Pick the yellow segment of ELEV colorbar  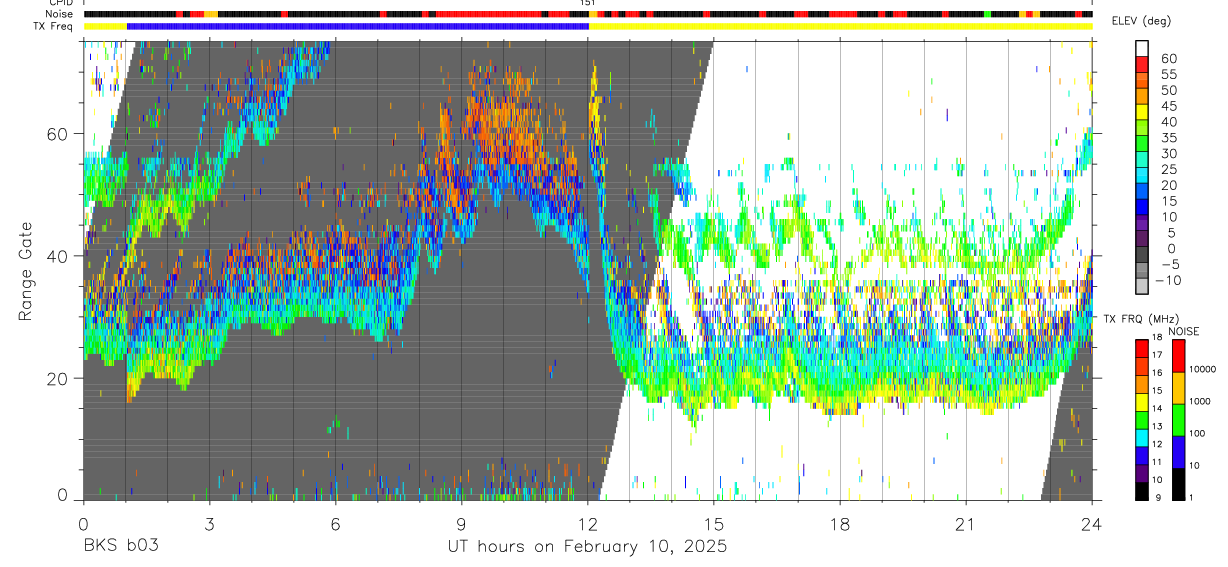[1142, 112]
